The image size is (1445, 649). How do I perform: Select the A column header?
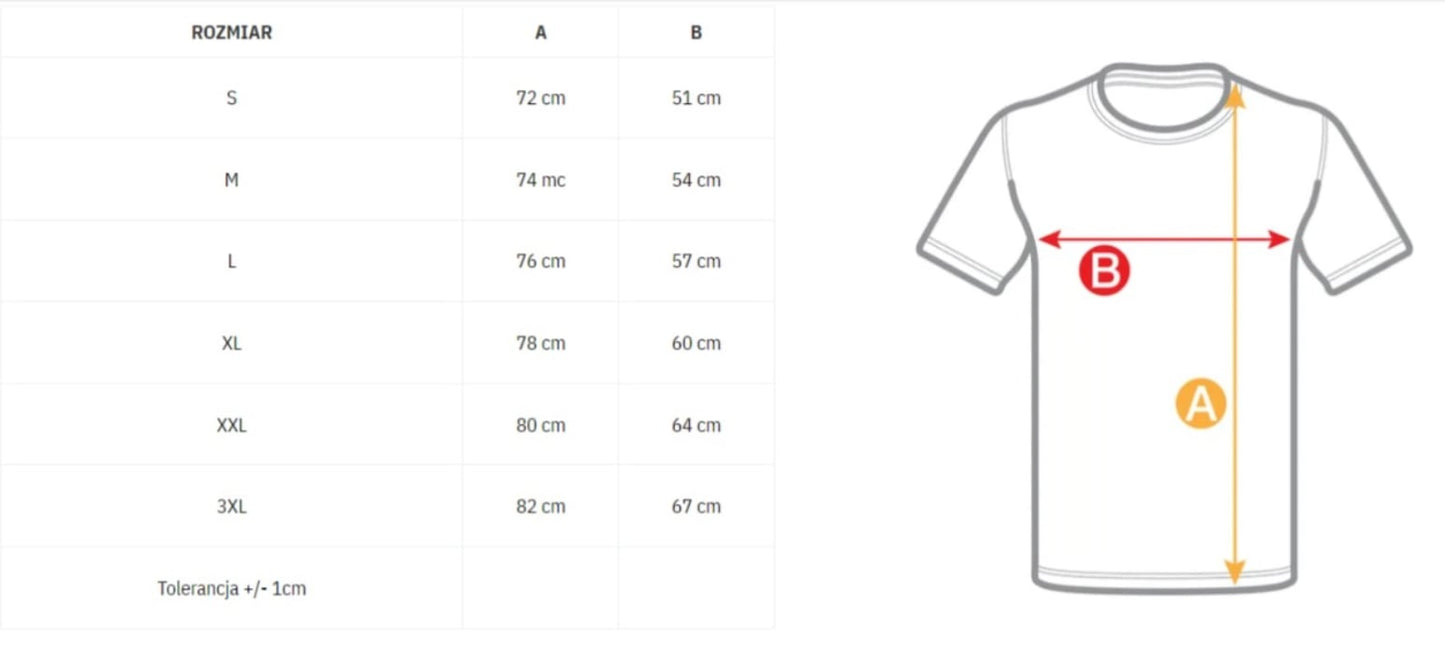click(541, 32)
